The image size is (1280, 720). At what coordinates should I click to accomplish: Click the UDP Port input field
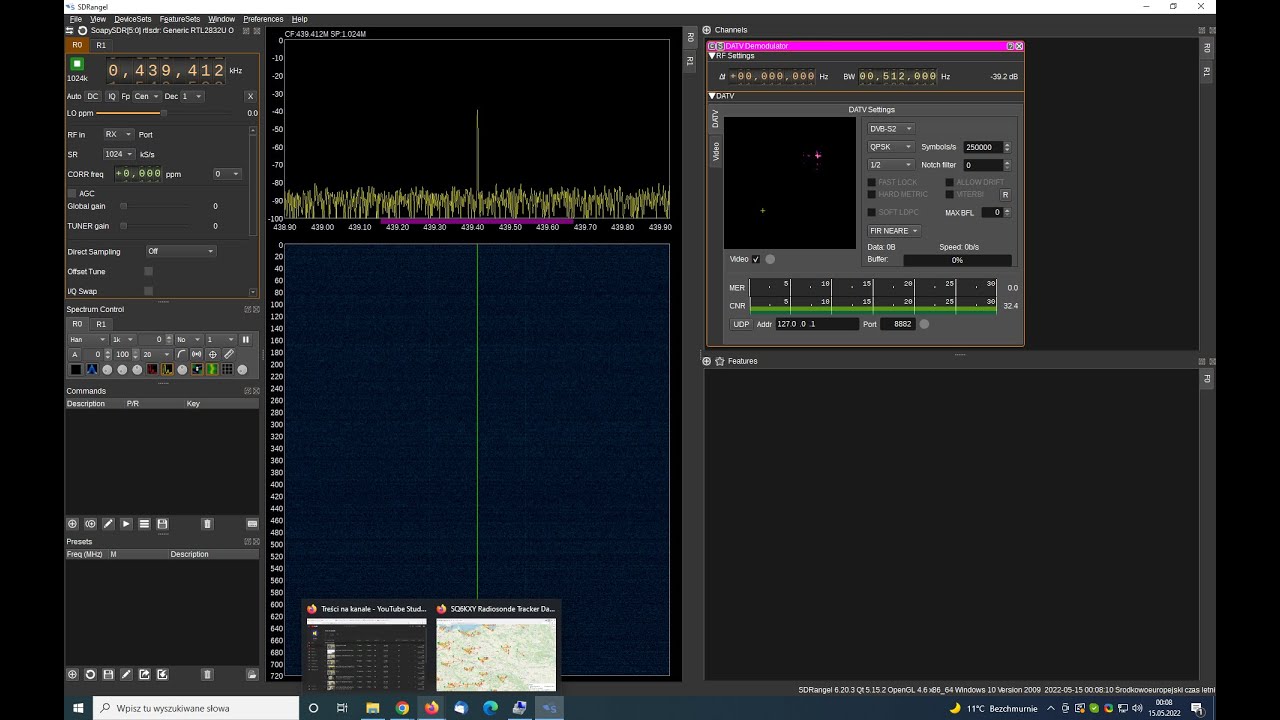897,324
